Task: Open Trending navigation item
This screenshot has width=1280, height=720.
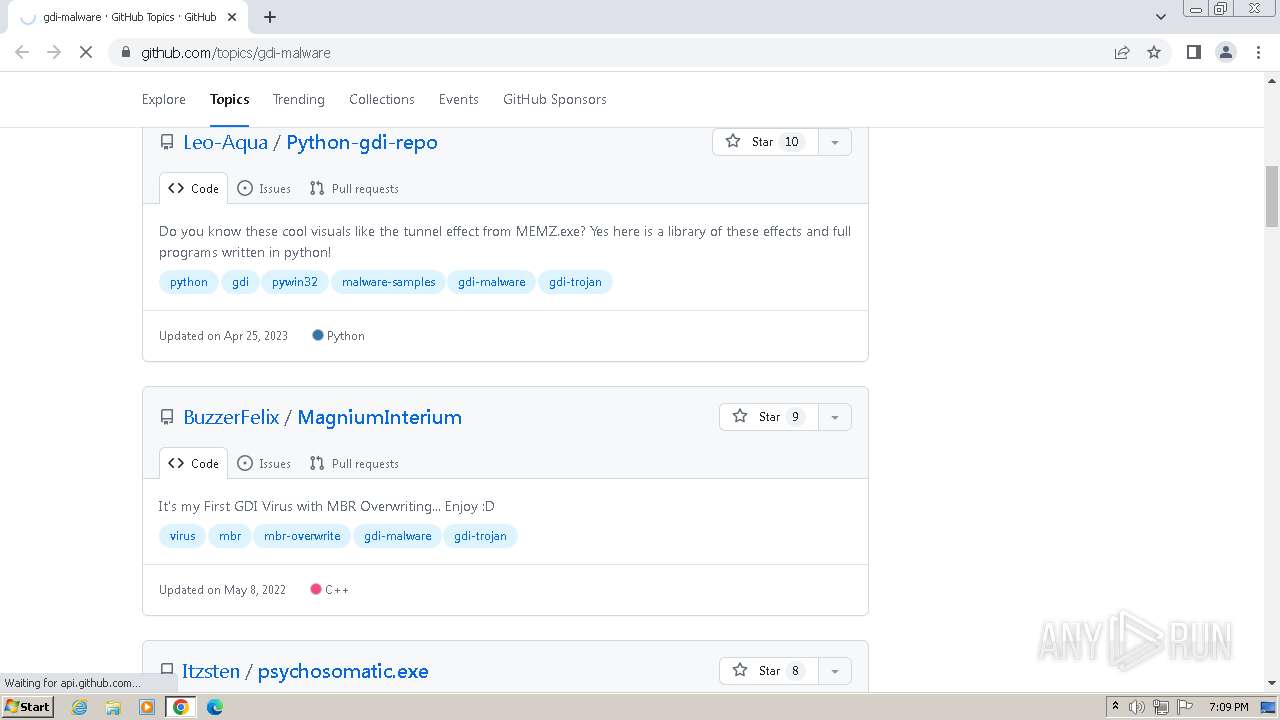Action: click(x=299, y=99)
